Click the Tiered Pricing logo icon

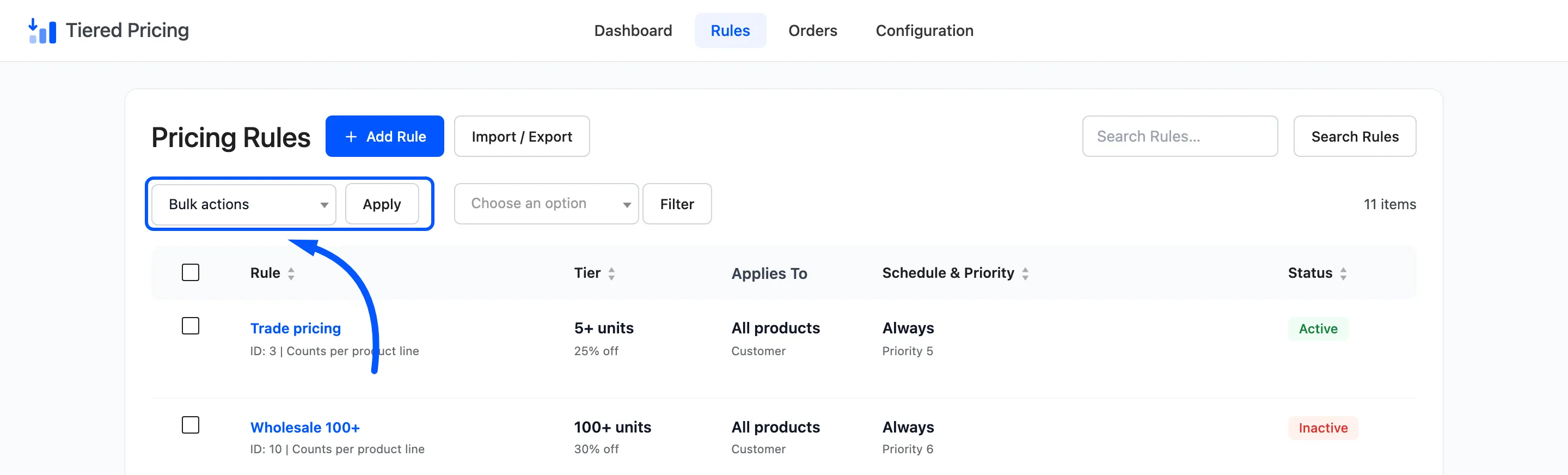pyautogui.click(x=42, y=31)
